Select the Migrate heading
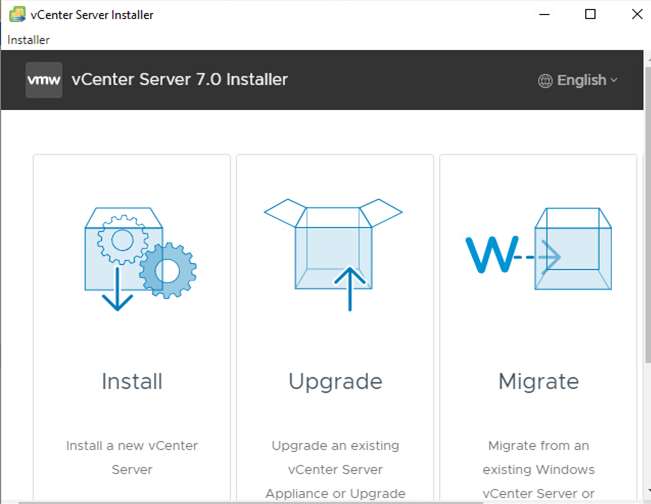This screenshot has height=504, width=651. (x=538, y=381)
